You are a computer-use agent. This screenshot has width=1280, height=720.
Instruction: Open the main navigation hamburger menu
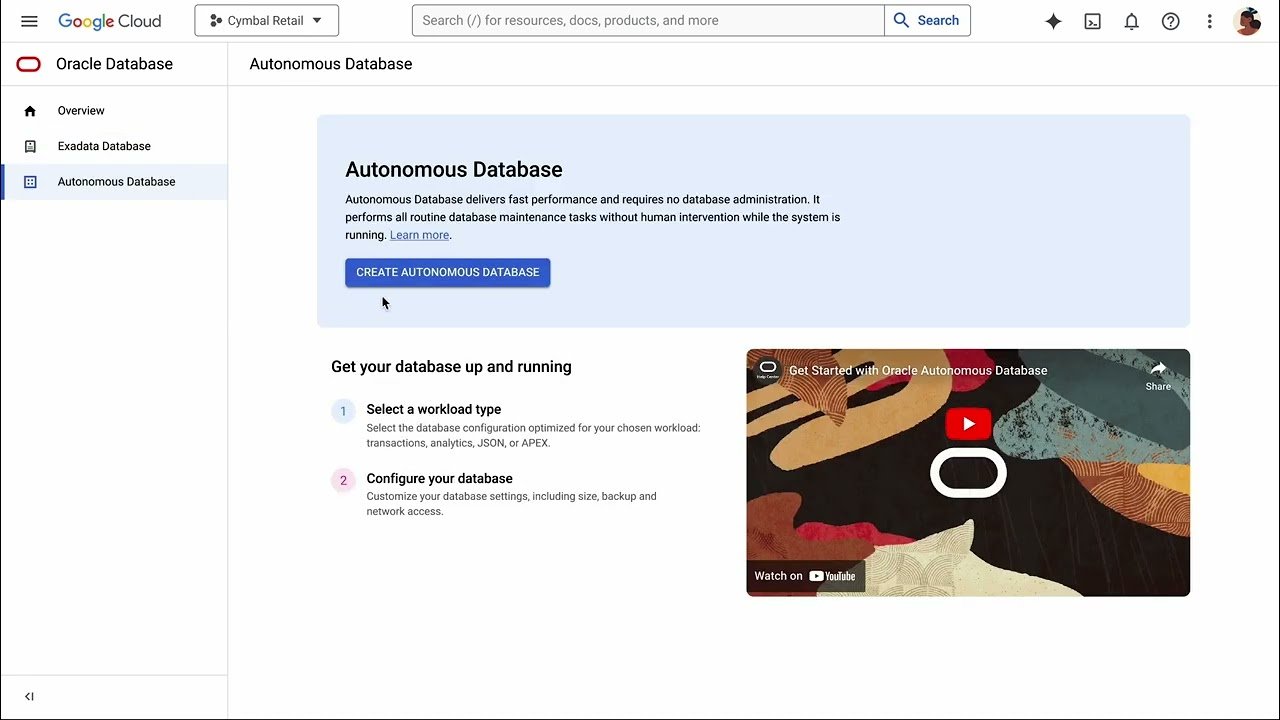point(29,21)
